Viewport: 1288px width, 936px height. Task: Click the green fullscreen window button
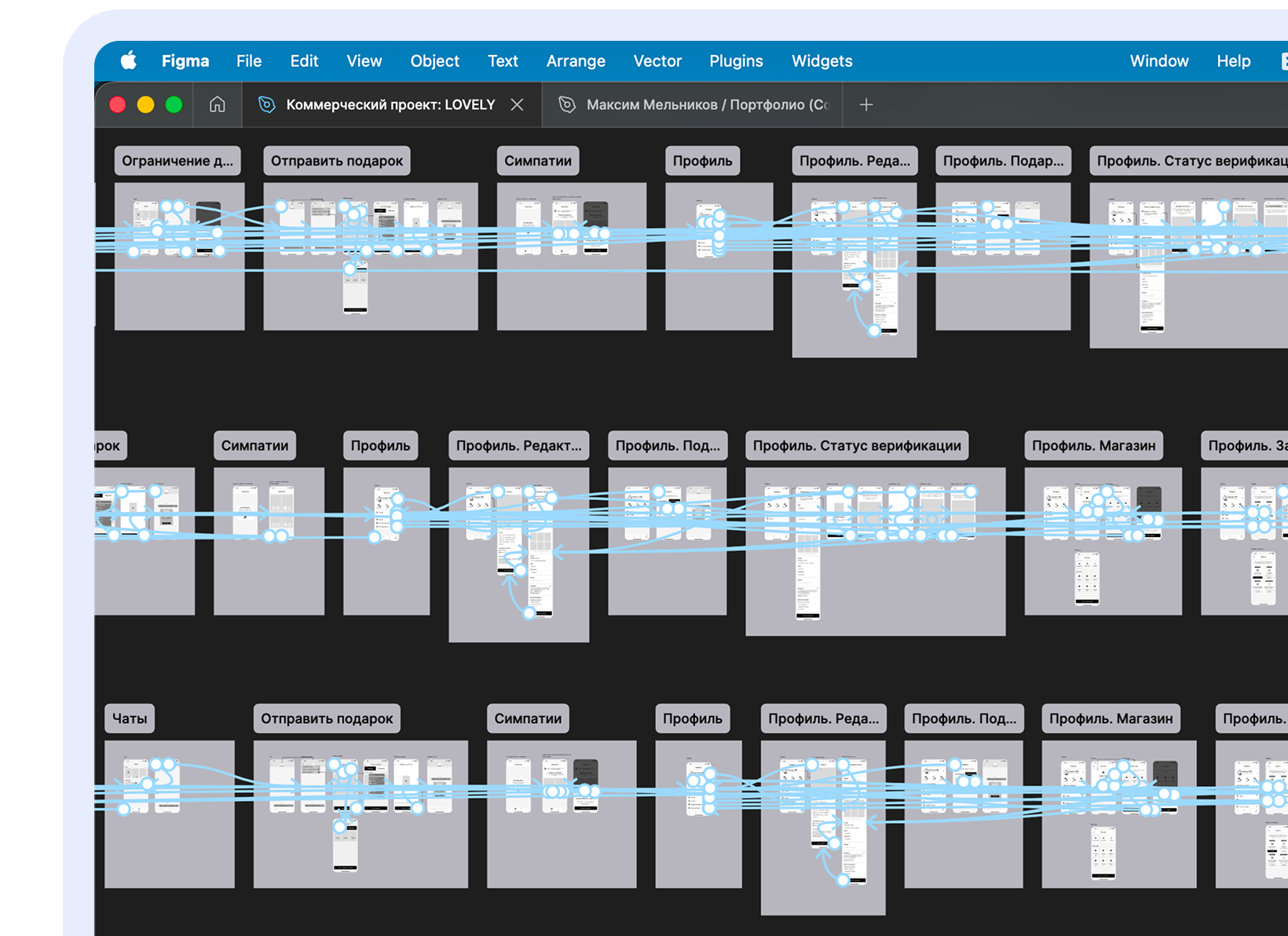coord(174,104)
